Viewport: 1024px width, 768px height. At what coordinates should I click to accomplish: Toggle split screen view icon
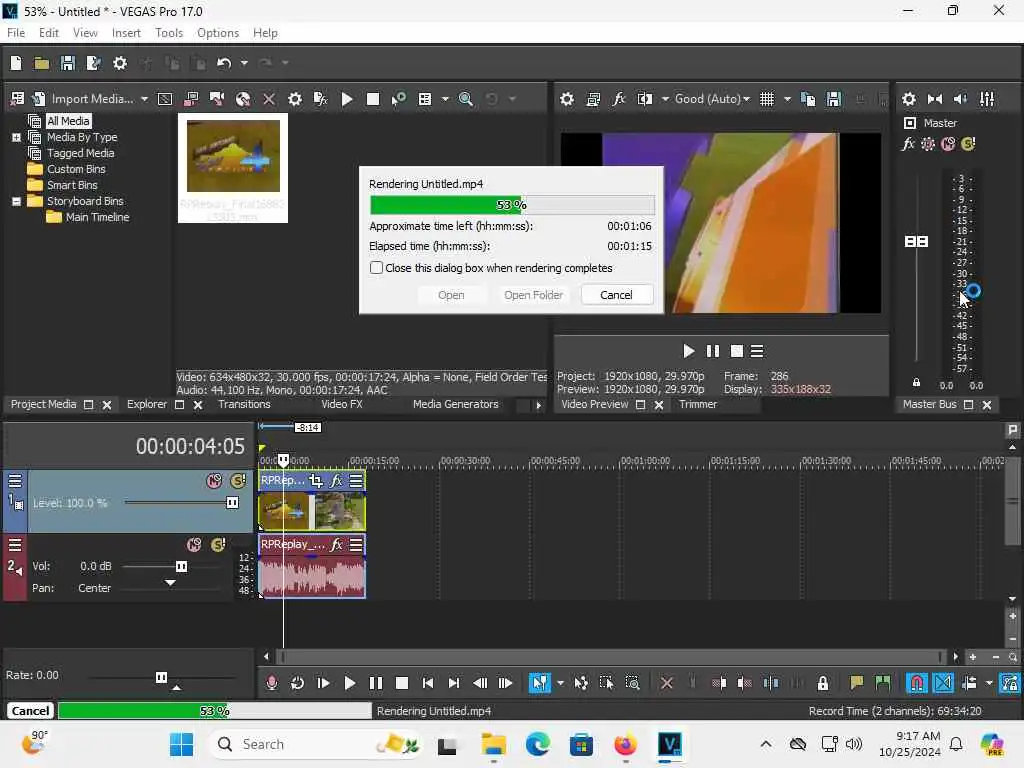[x=645, y=99]
